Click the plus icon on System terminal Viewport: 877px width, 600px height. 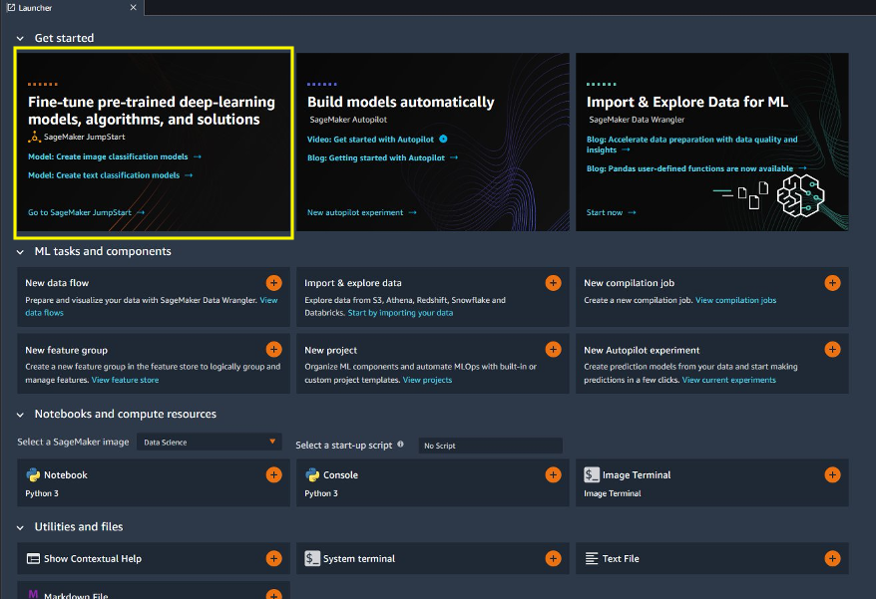(x=553, y=558)
